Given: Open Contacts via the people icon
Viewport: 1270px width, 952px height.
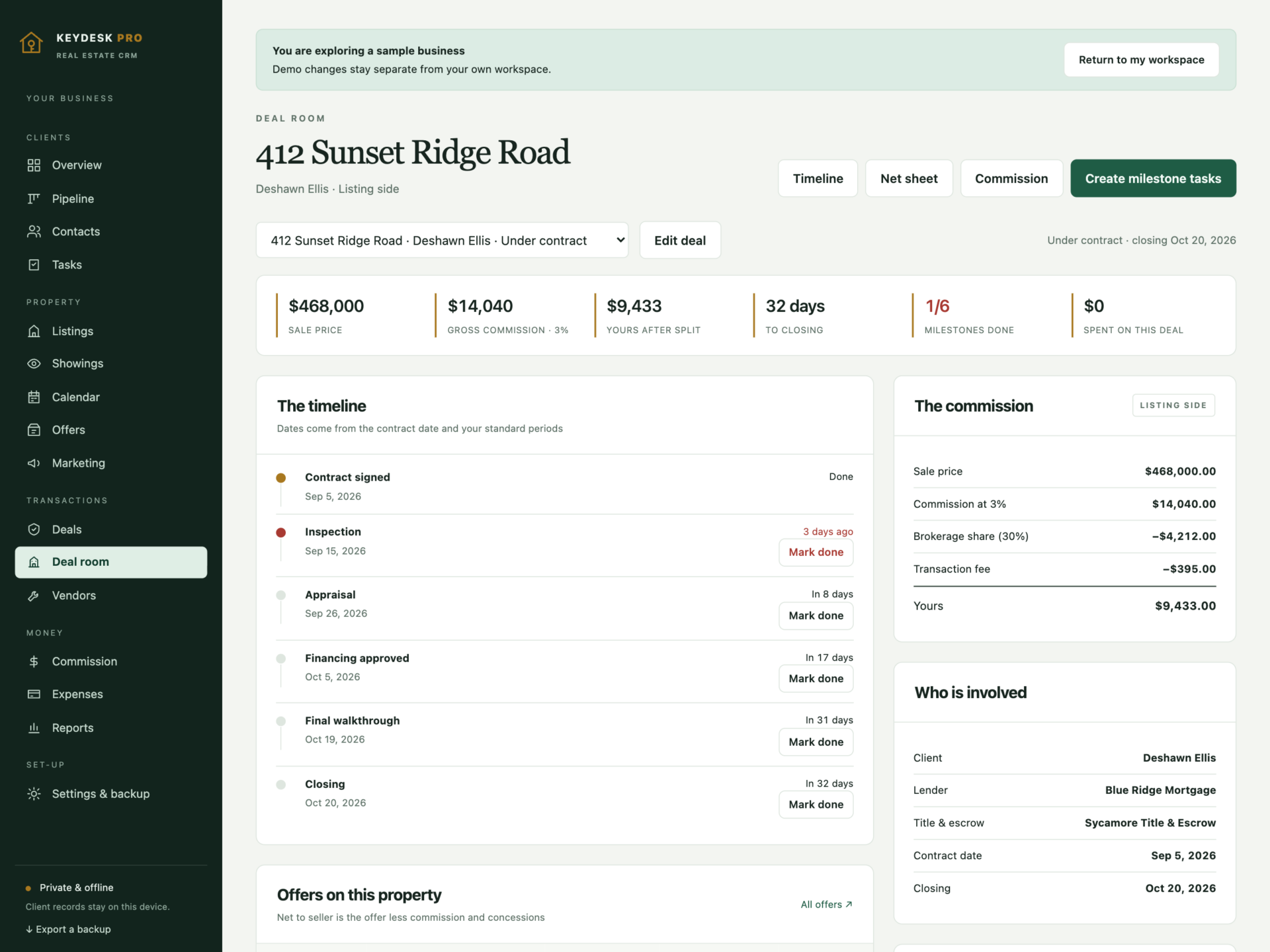Looking at the screenshot, I should pos(34,231).
